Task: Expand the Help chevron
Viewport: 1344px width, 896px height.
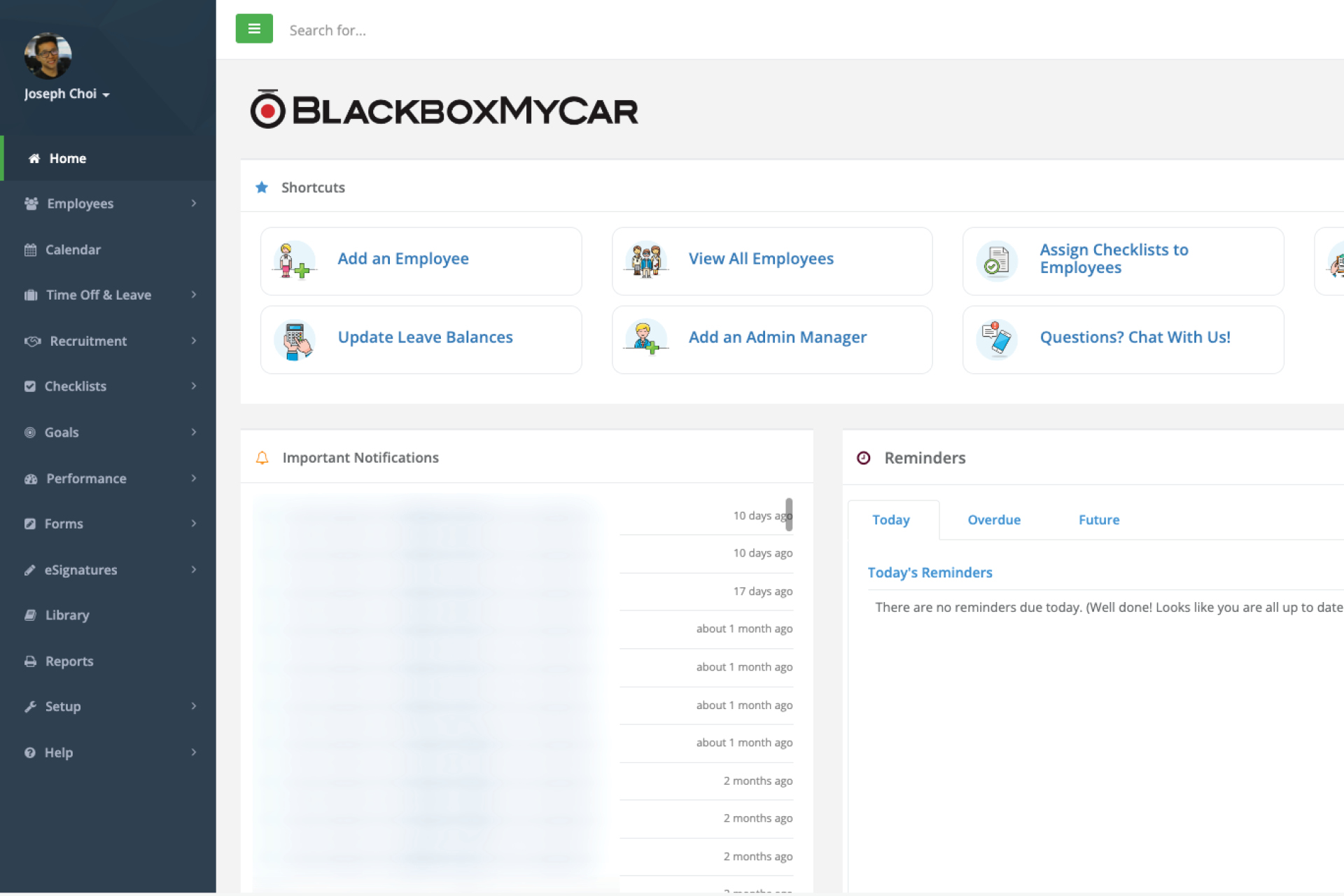Action: tap(194, 752)
